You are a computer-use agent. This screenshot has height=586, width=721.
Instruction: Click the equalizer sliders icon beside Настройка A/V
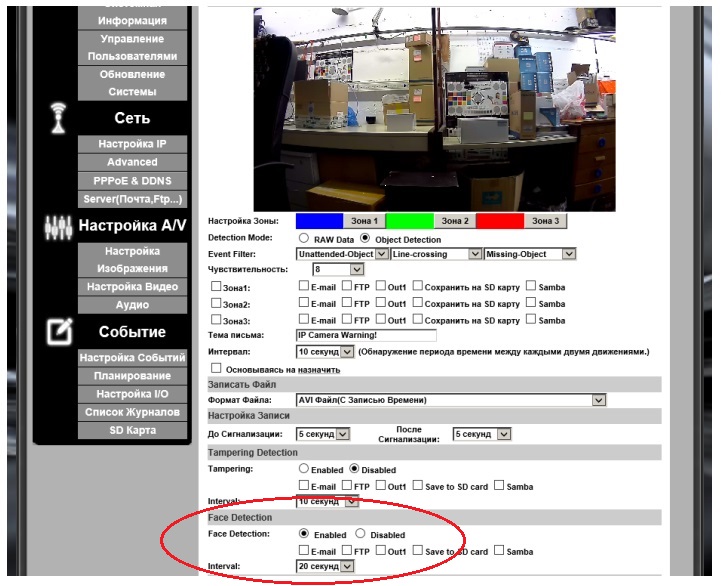coord(58,227)
